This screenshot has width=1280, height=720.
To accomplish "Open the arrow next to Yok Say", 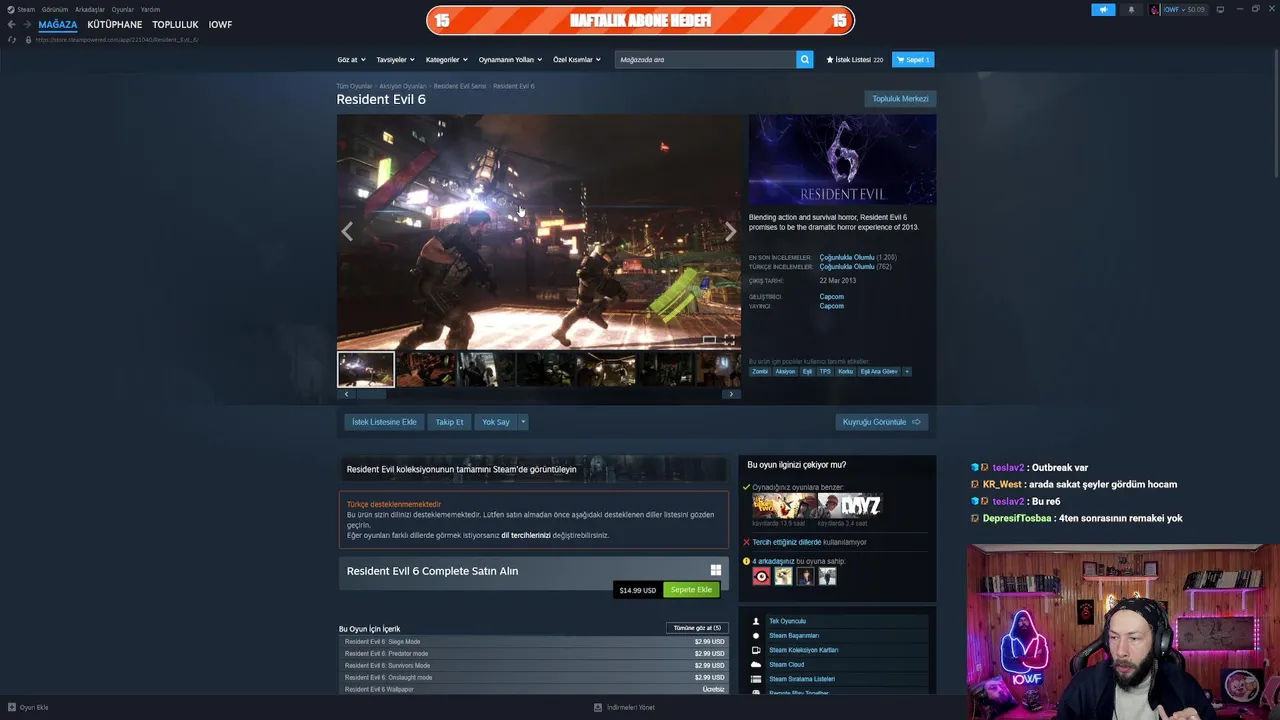I will pos(522,422).
